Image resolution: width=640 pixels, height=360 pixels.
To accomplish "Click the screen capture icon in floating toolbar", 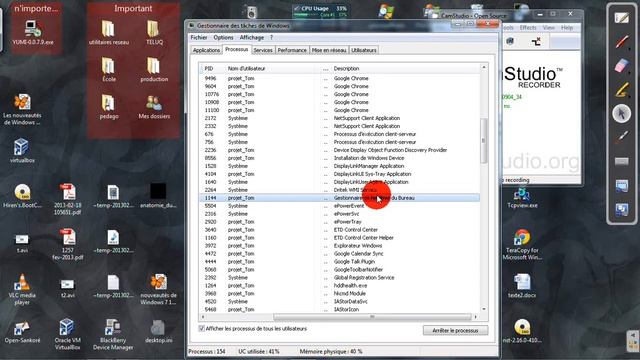I will pyautogui.click(x=622, y=186).
